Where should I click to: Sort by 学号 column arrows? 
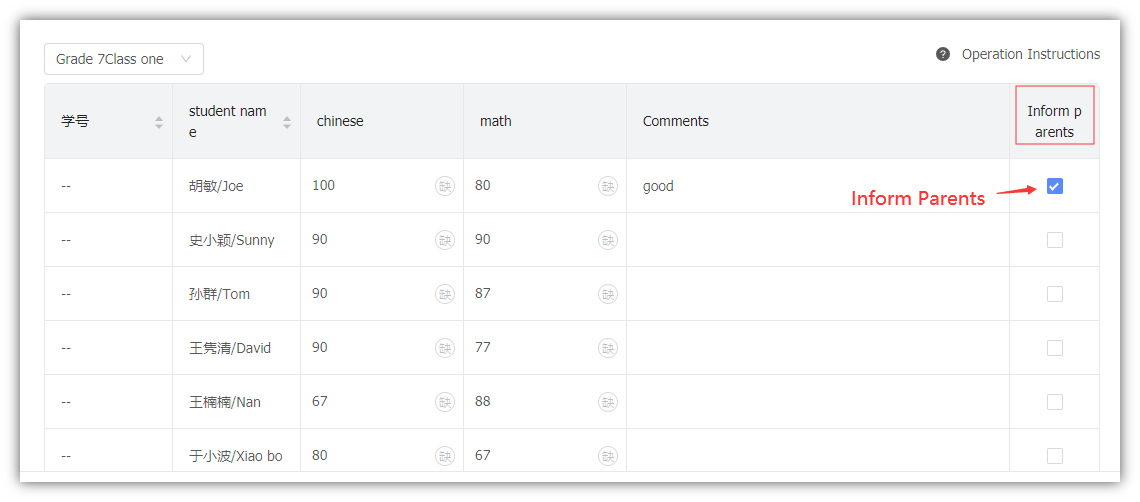pyautogui.click(x=158, y=122)
